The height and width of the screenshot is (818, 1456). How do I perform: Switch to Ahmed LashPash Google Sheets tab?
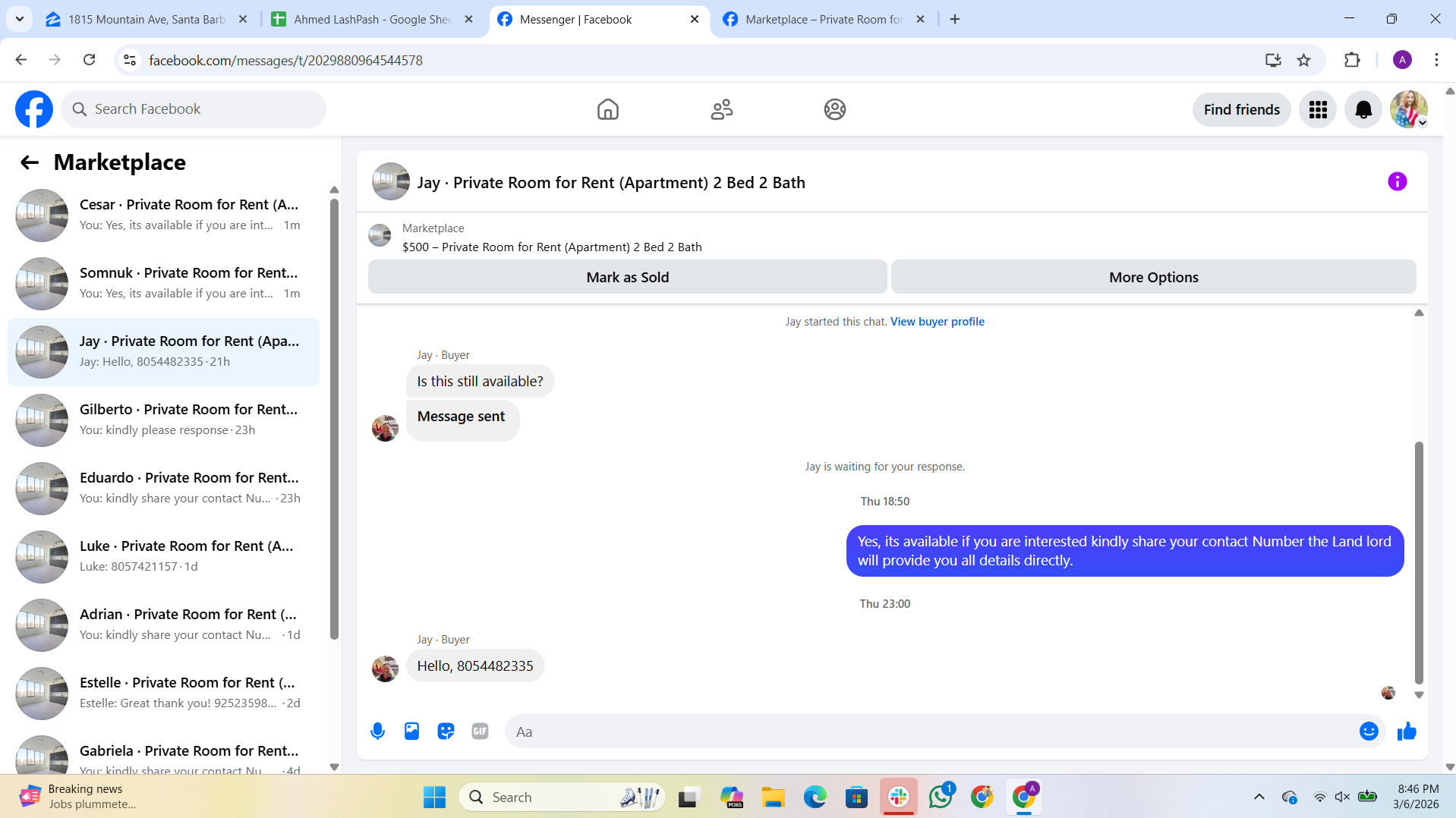[372, 19]
